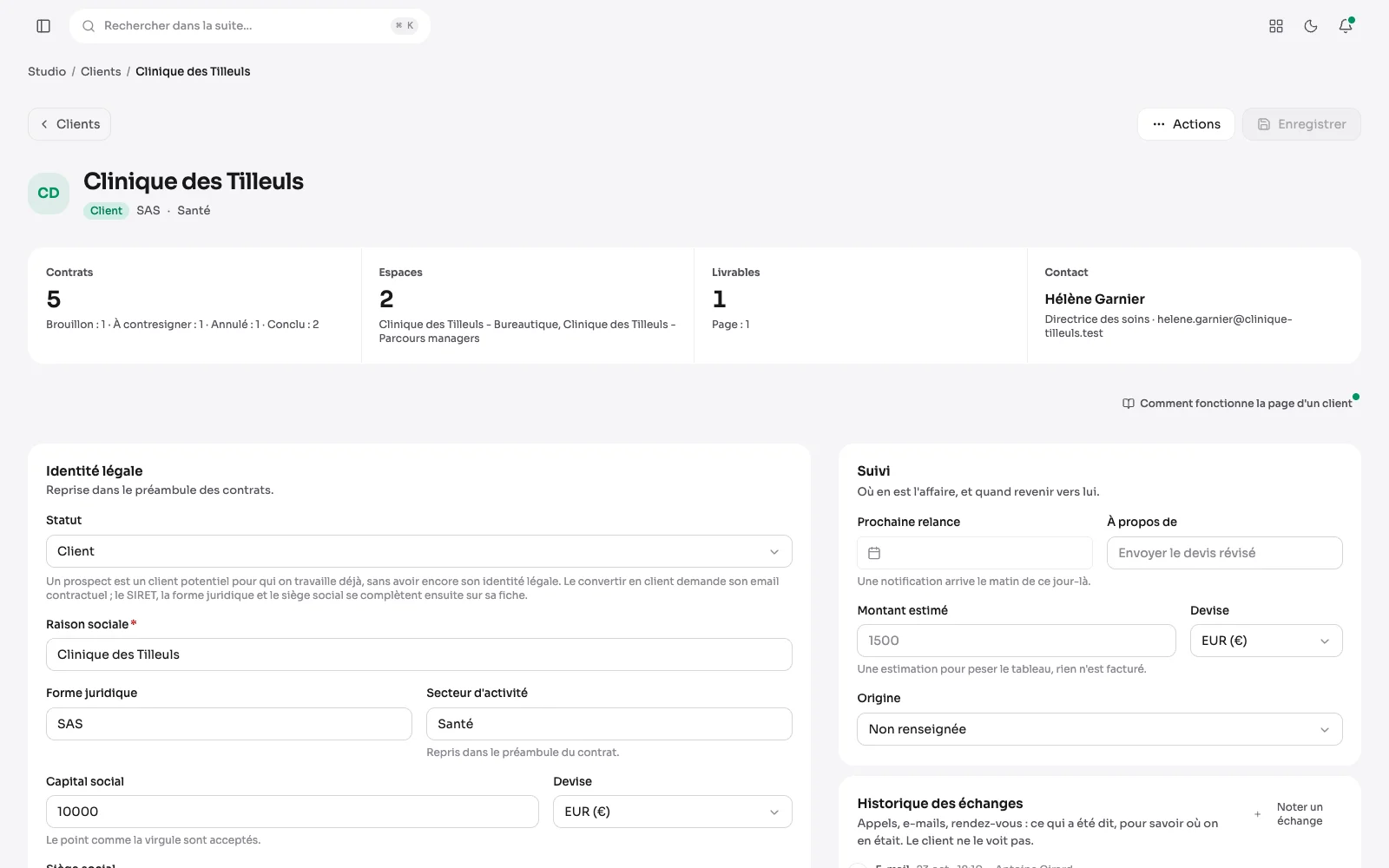
Task: Click the Forme juridique field
Action: click(x=229, y=724)
